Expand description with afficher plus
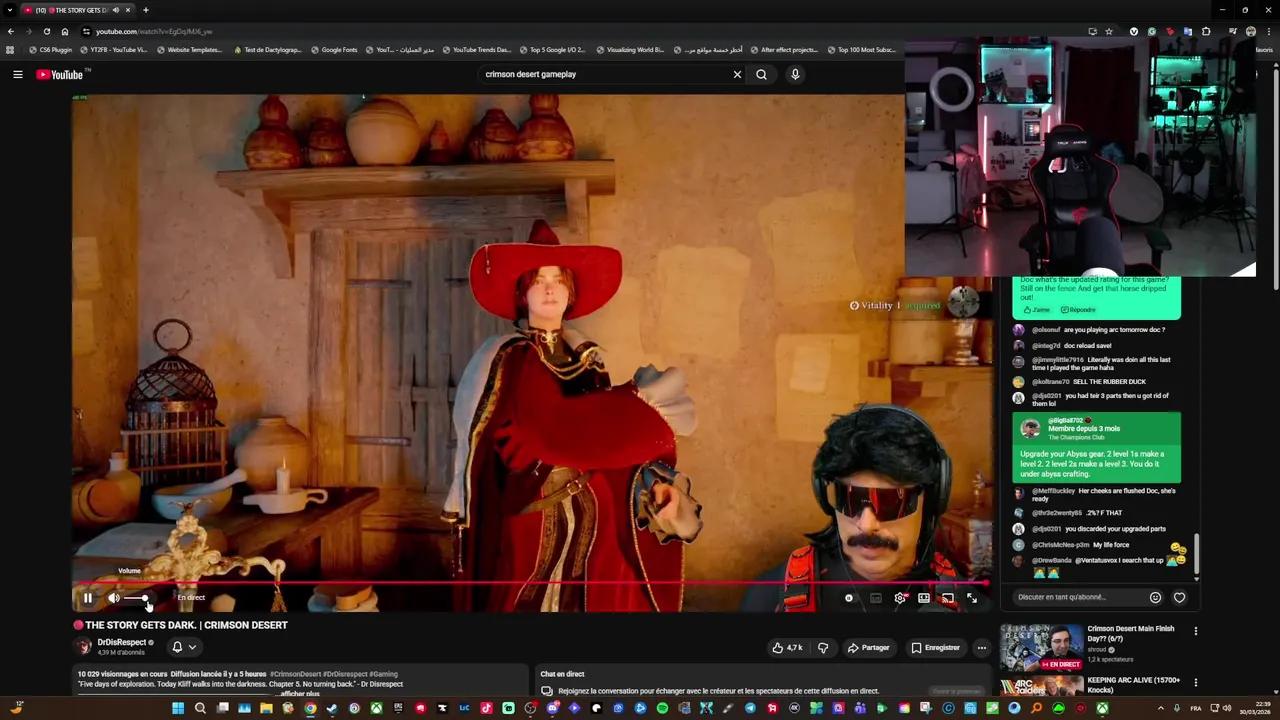 click(300, 694)
